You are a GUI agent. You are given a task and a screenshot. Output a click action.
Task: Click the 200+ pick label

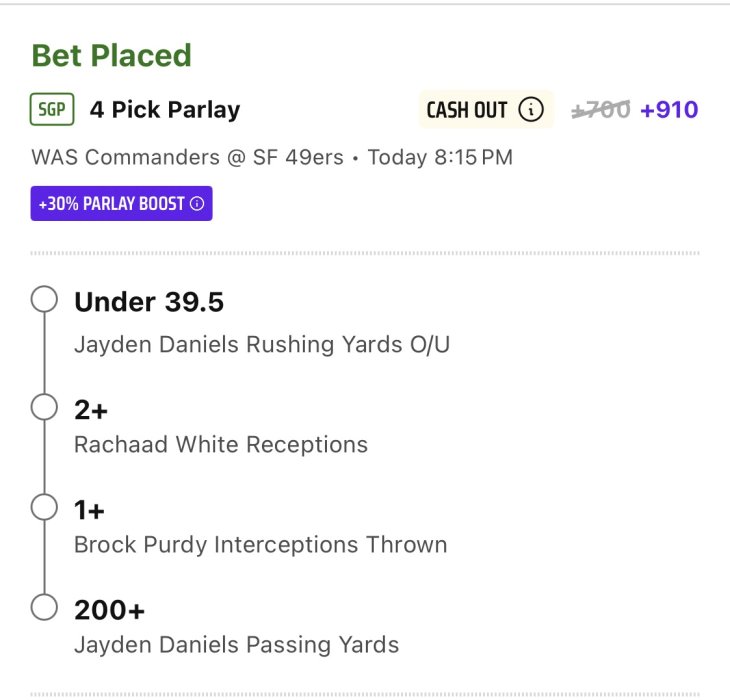[x=109, y=610]
